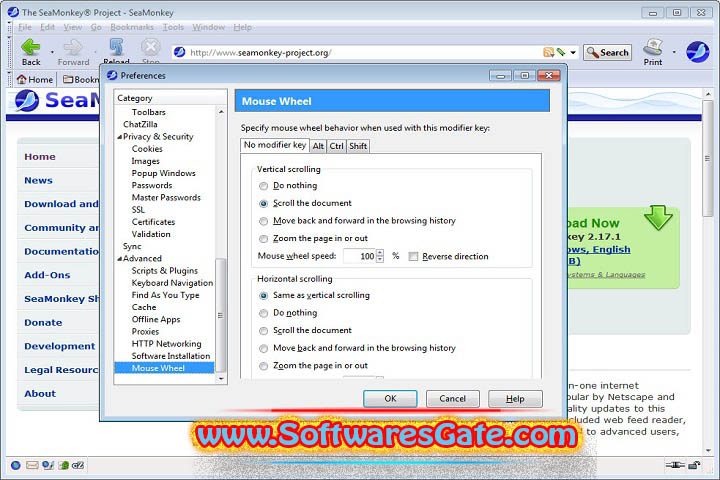Open the File menu
The image size is (720, 480).
pos(25,27)
